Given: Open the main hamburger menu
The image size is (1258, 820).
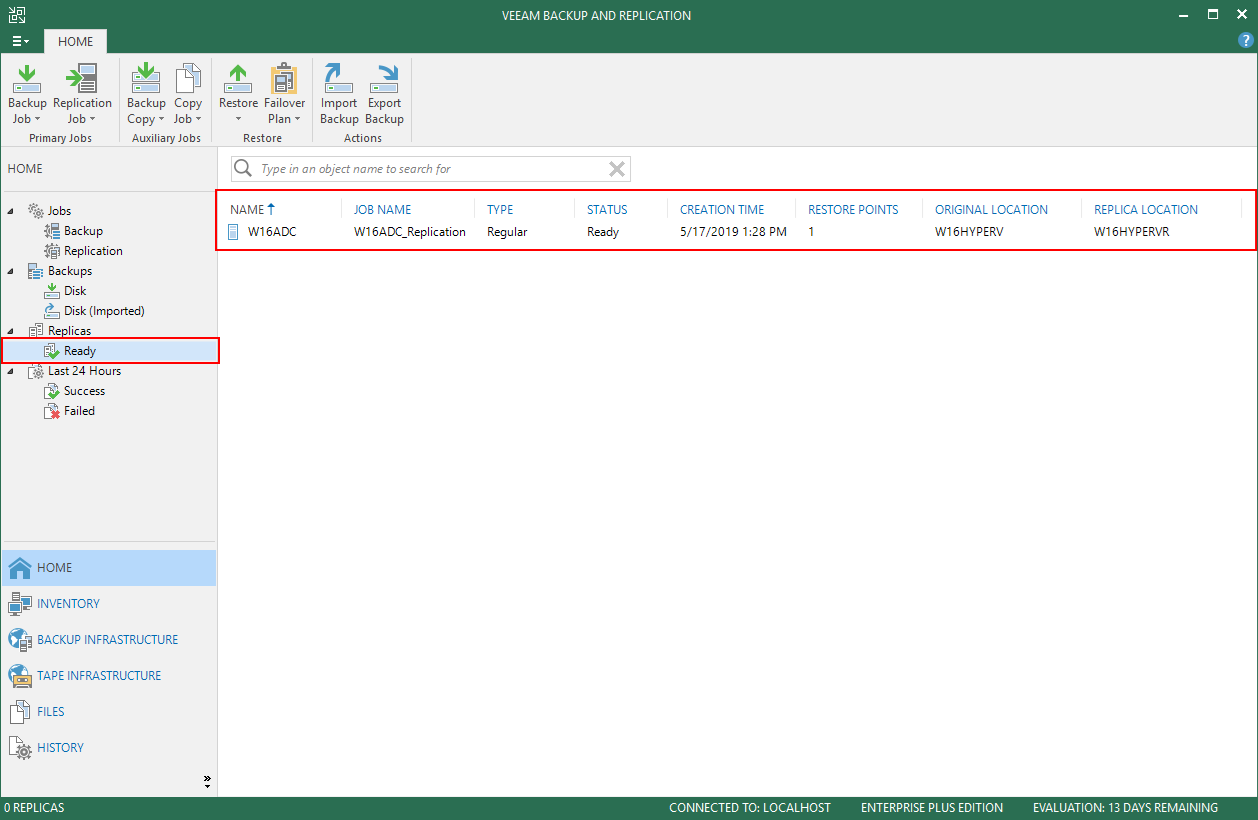Looking at the screenshot, I should pos(20,42).
